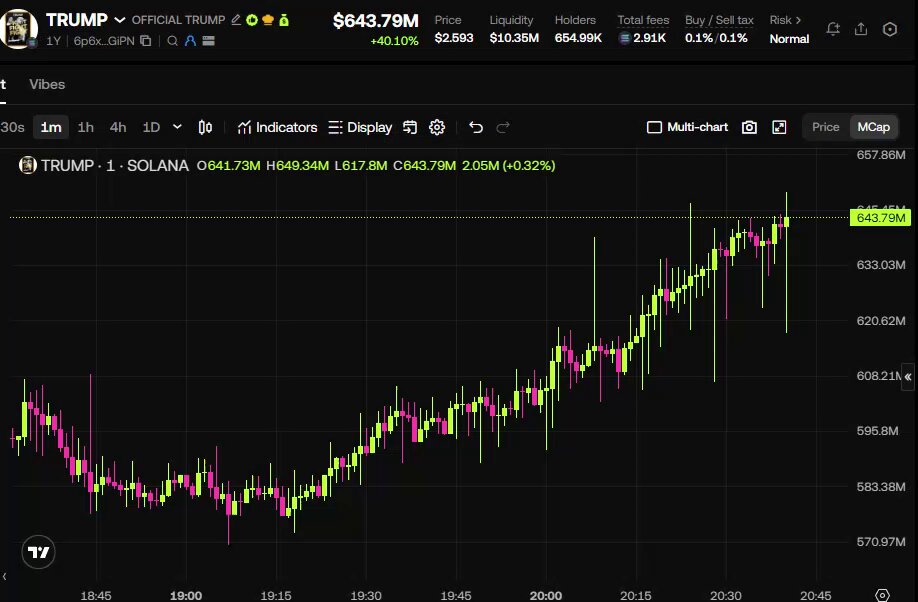The image size is (918, 602).
Task: Select the 1D timeframe
Action: click(151, 127)
